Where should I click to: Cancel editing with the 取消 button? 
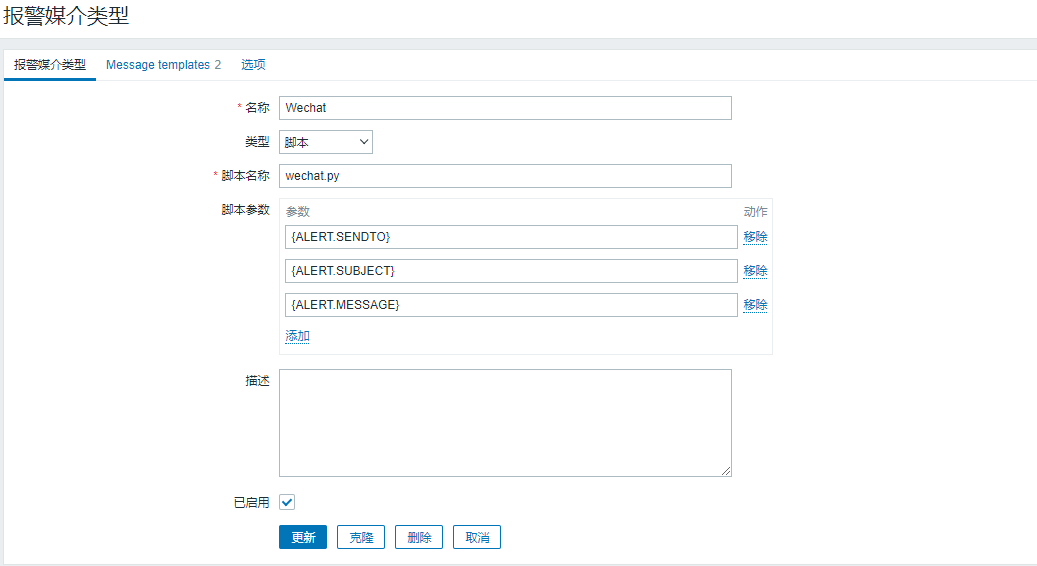(x=477, y=537)
